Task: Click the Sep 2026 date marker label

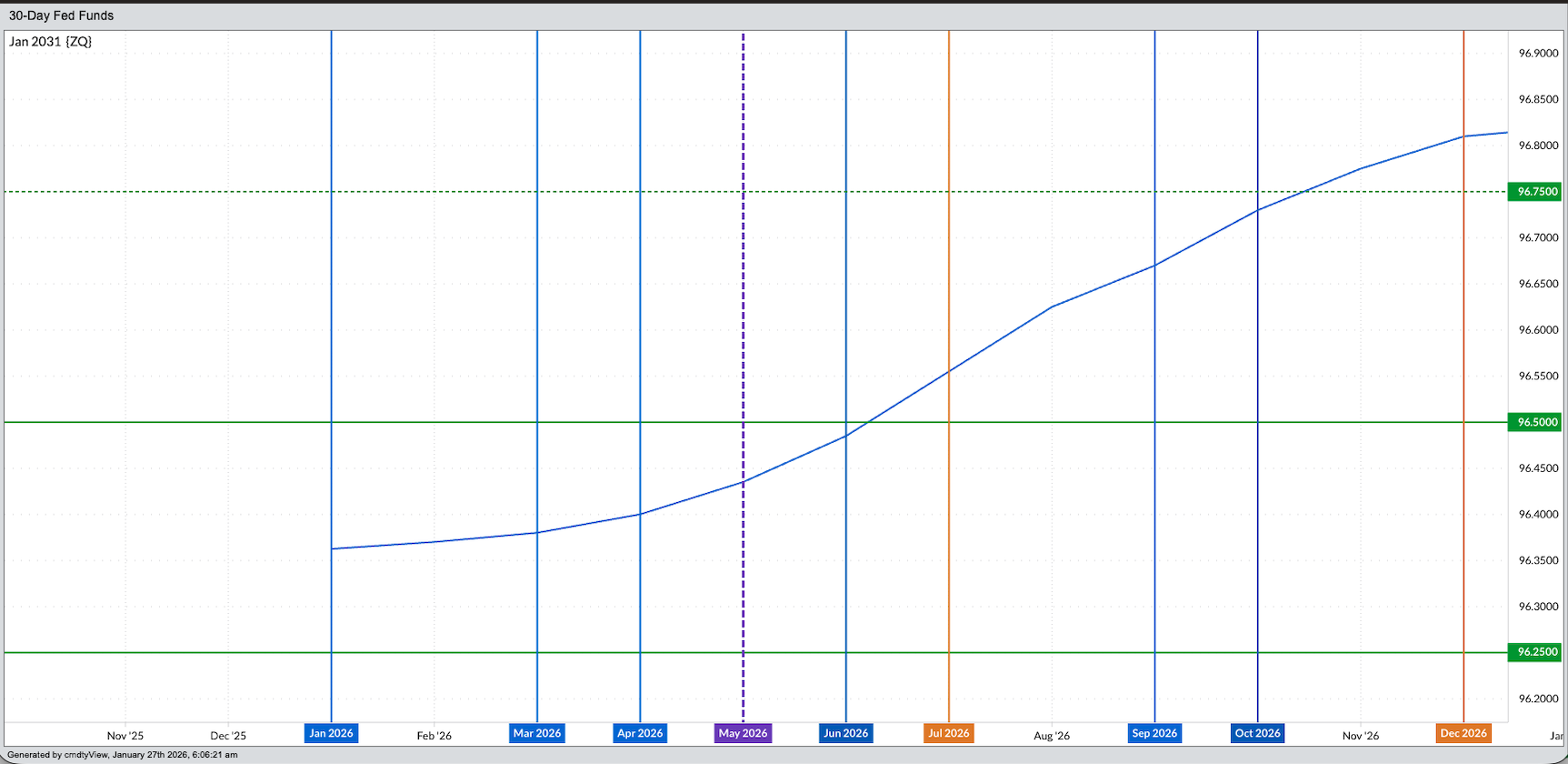Action: 1154,733
